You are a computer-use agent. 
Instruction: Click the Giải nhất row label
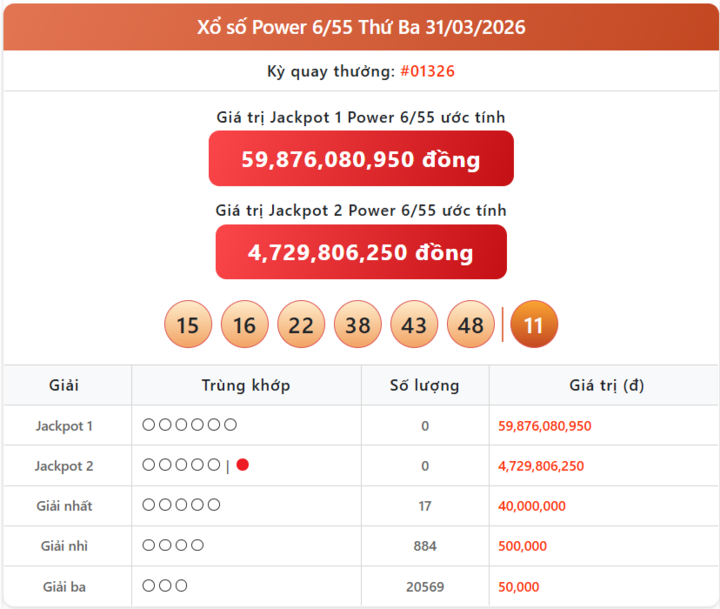click(64, 506)
